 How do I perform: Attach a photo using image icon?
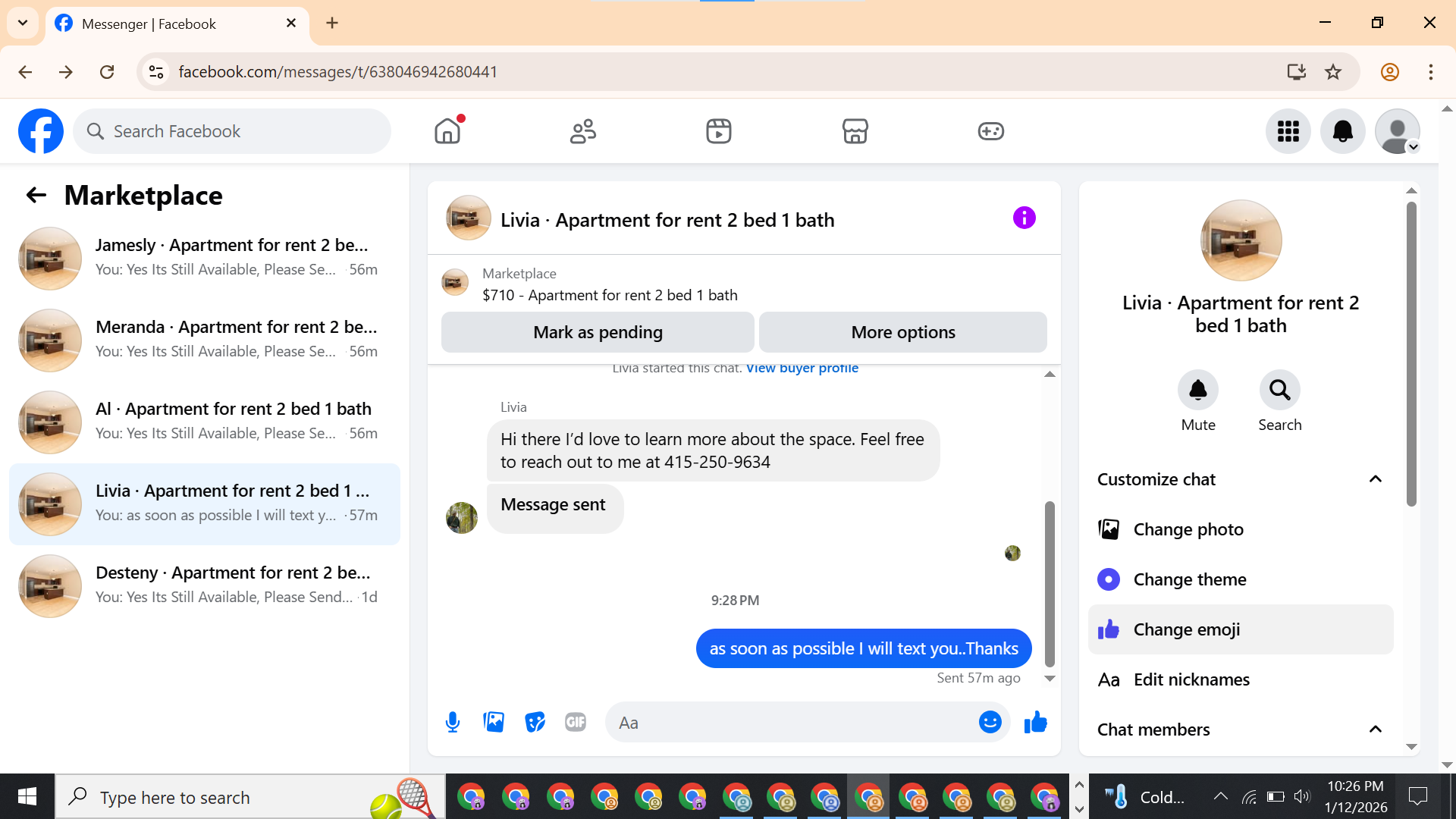pyautogui.click(x=494, y=722)
